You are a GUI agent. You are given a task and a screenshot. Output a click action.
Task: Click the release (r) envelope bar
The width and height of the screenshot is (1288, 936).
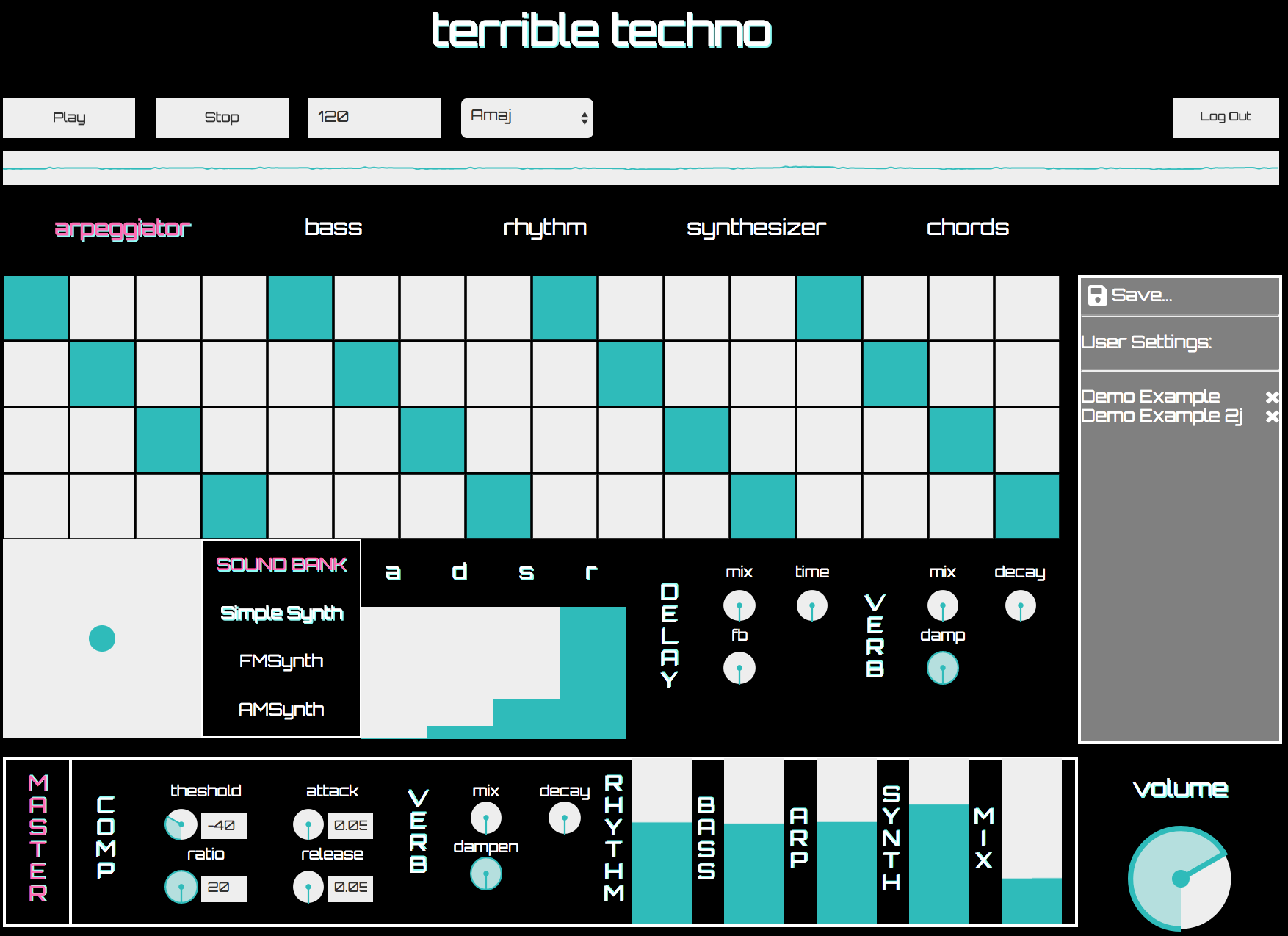click(x=593, y=672)
